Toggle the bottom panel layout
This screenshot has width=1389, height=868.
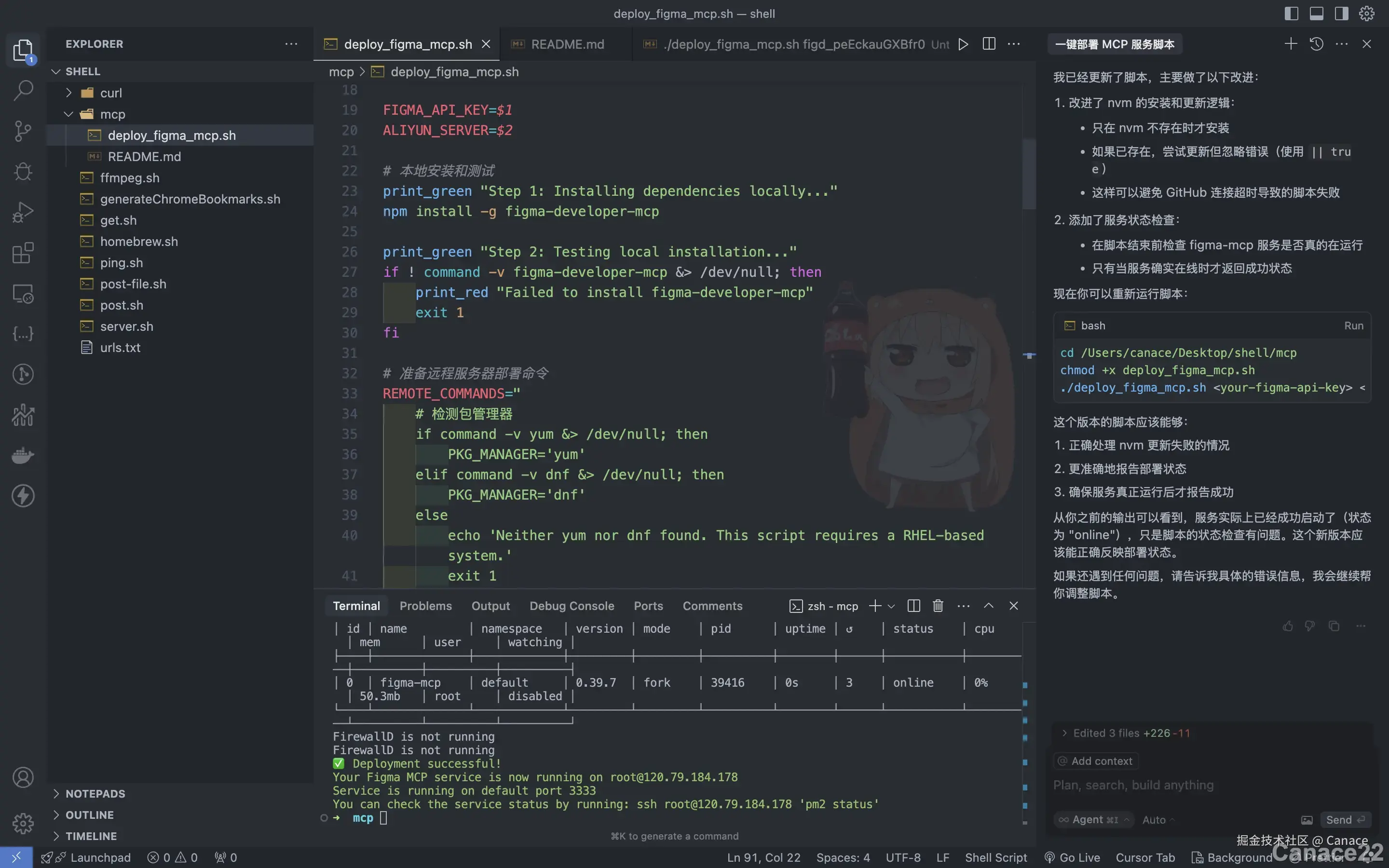(1316, 13)
